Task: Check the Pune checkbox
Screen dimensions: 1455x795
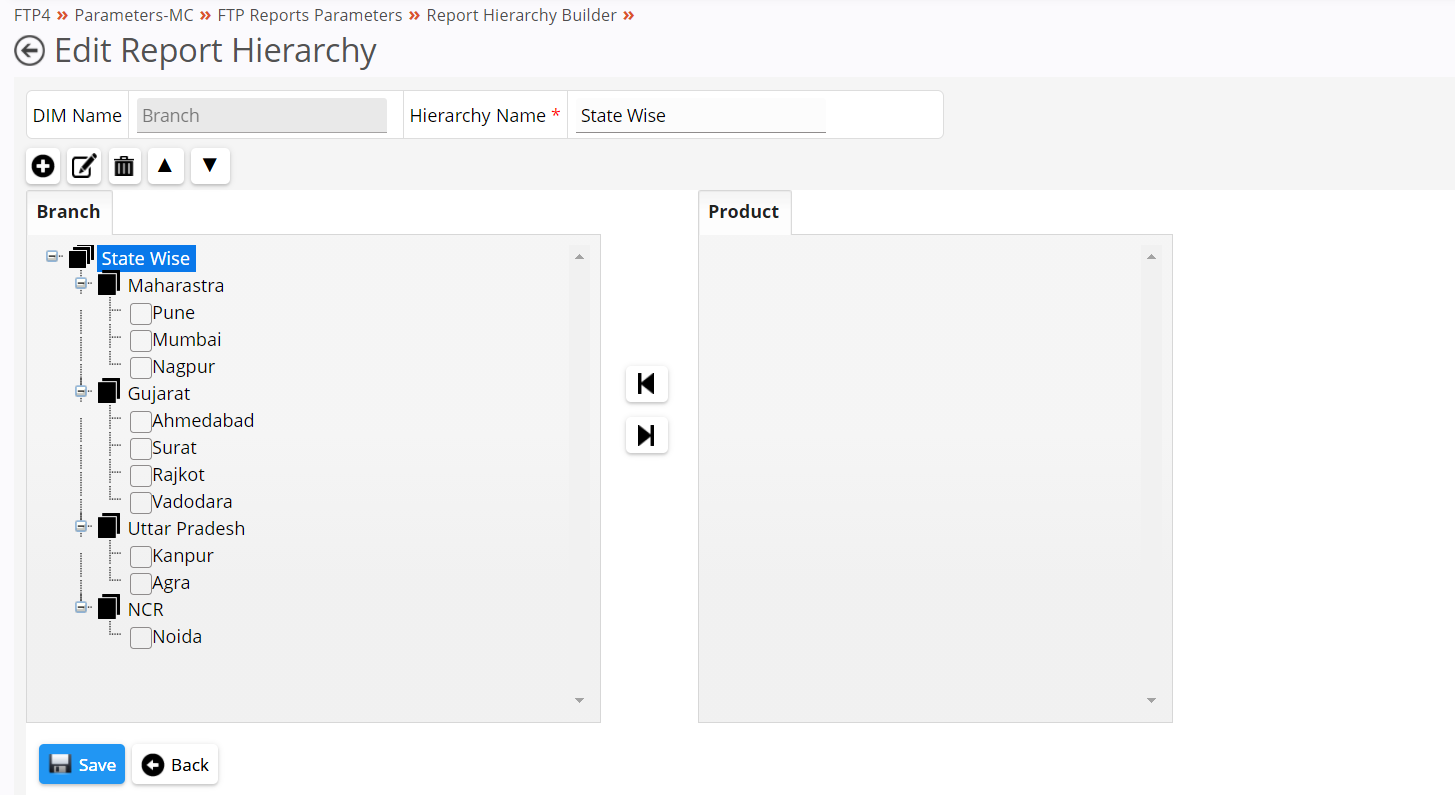Action: (141, 313)
